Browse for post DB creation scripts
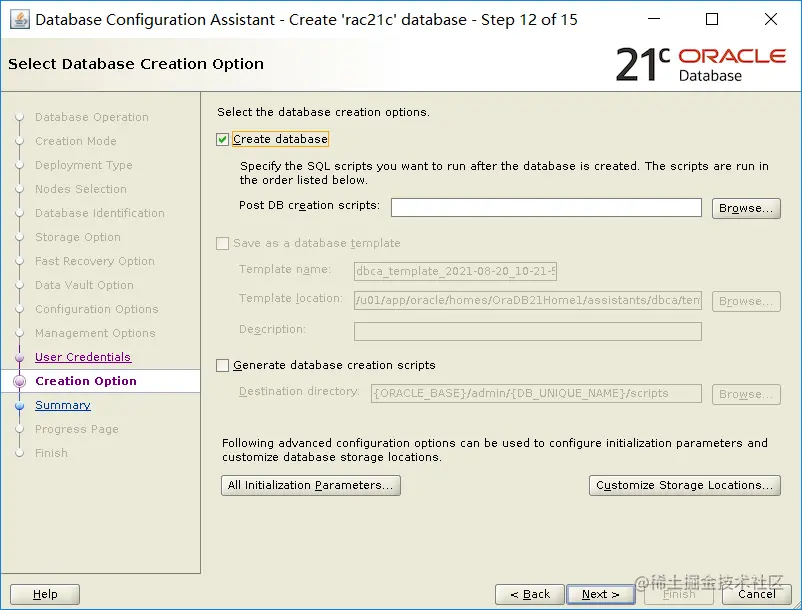Screen dimensions: 802x610 [746, 208]
